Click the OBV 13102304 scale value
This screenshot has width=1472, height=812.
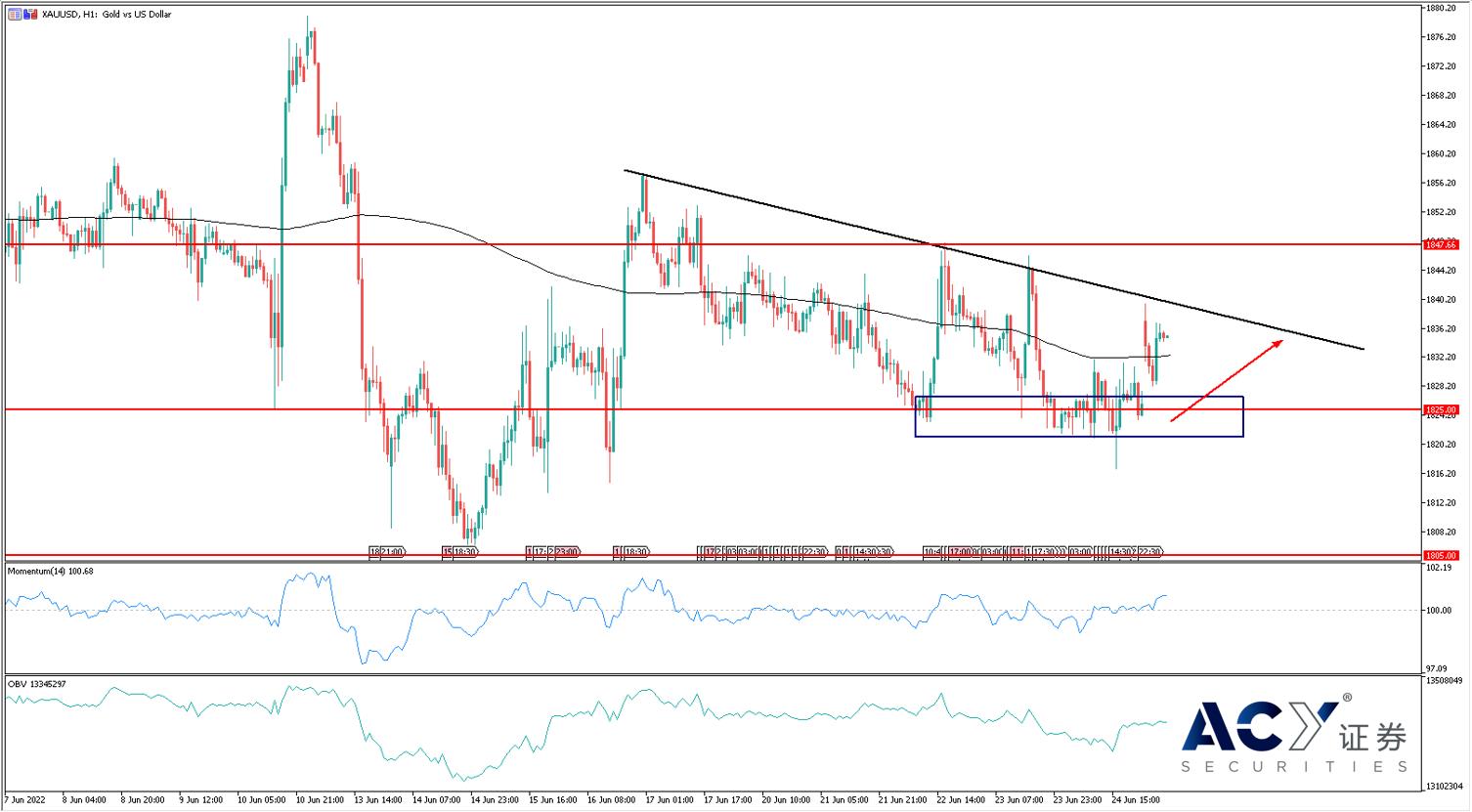1446,787
